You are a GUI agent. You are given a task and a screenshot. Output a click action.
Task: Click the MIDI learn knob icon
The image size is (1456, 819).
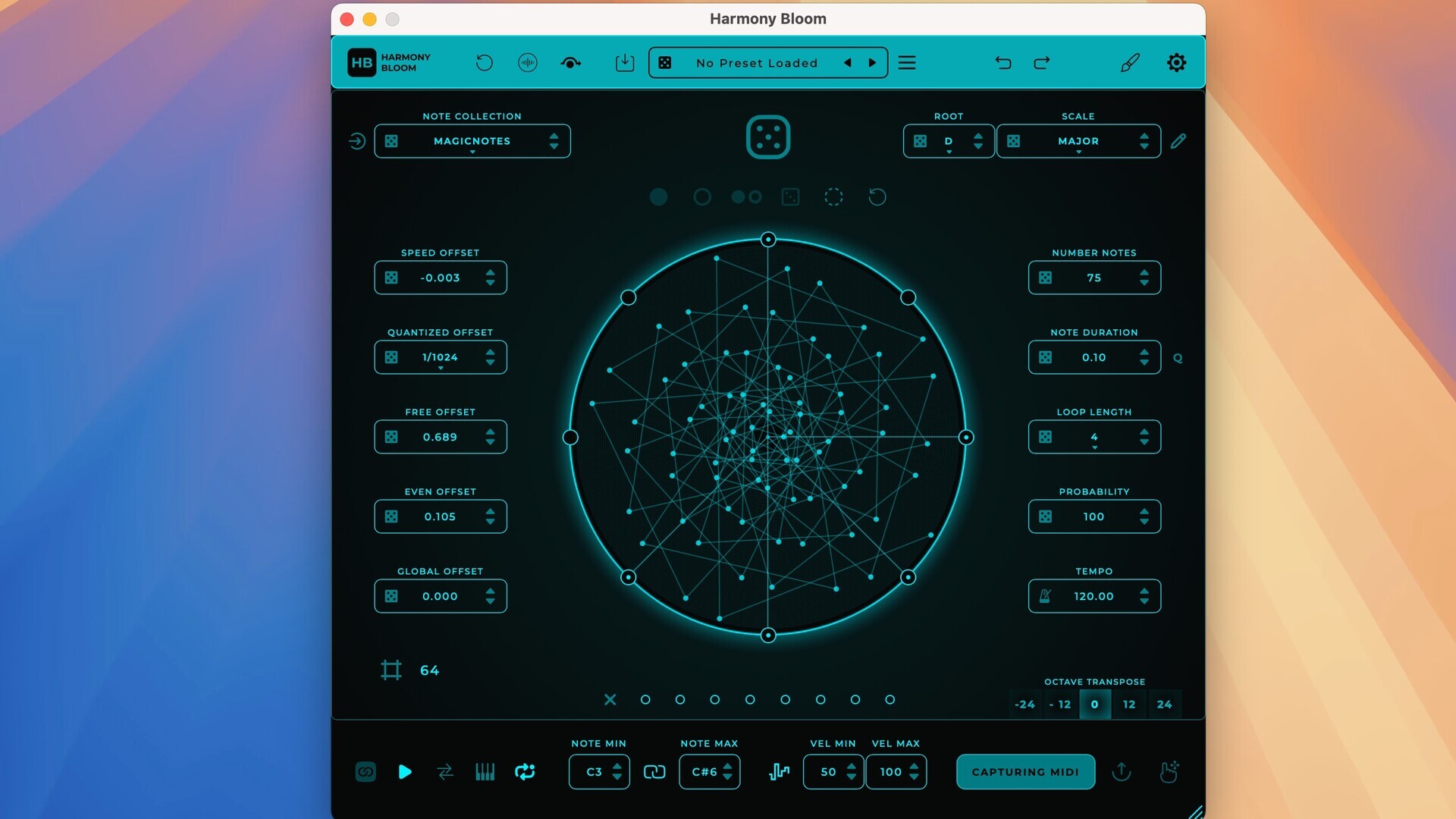(x=571, y=63)
